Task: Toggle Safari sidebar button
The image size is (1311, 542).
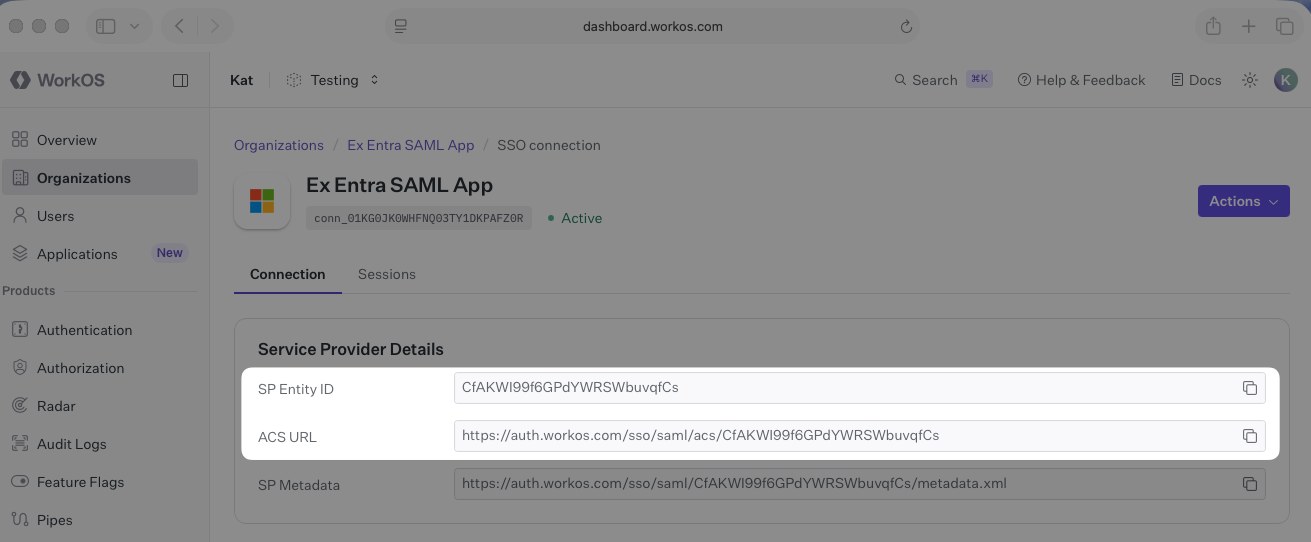Action: click(x=106, y=27)
